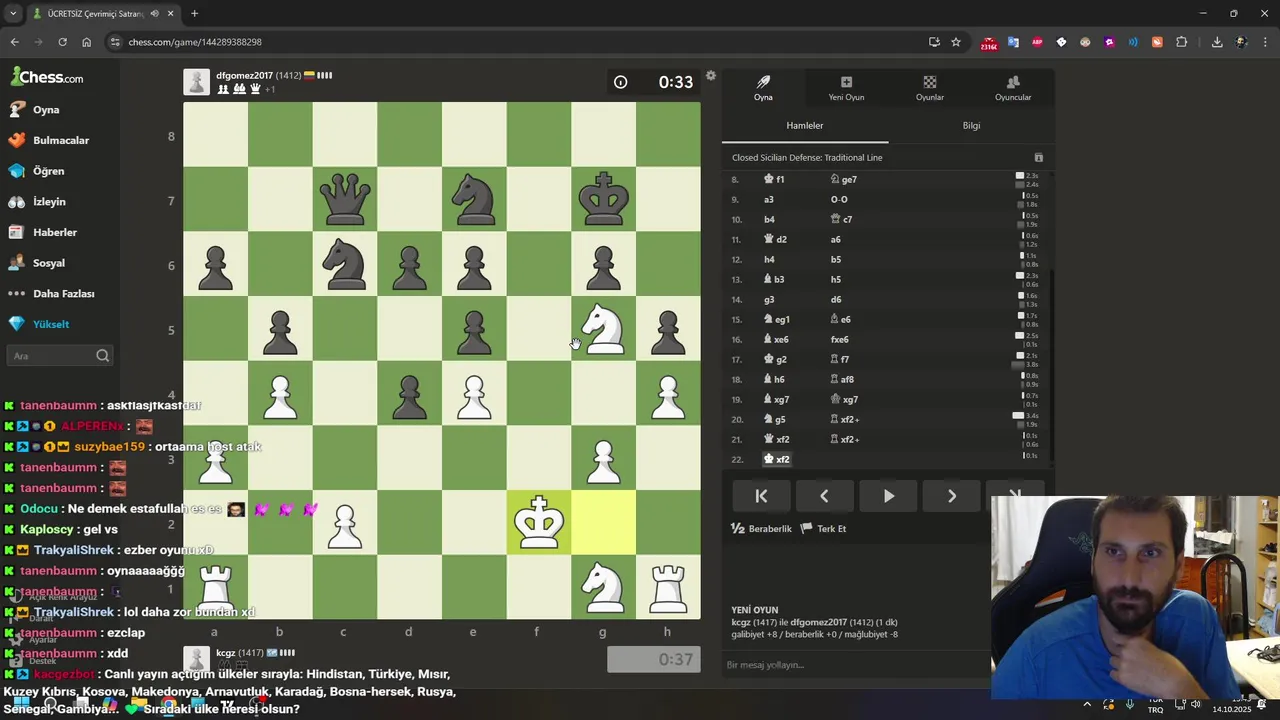Click the white pawn on c2

(345, 522)
